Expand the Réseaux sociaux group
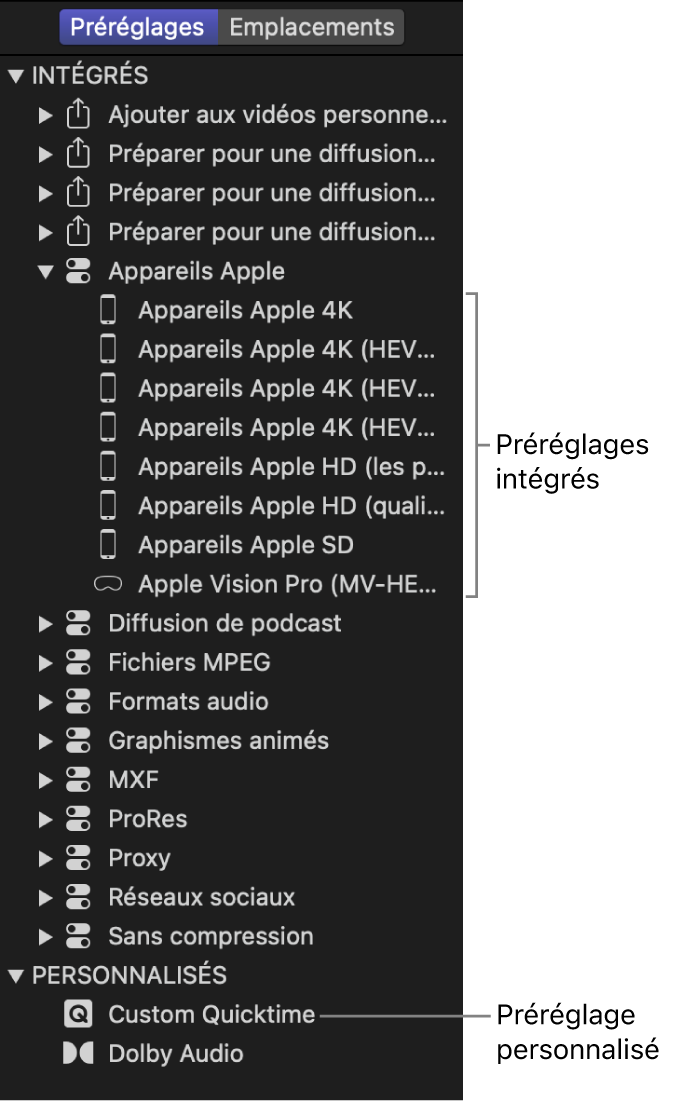 tap(45, 896)
